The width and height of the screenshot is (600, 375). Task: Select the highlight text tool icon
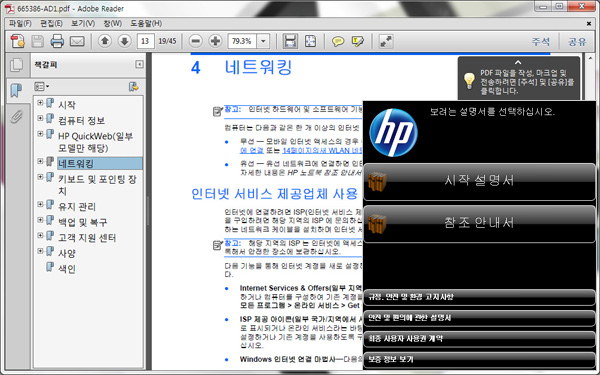(358, 41)
